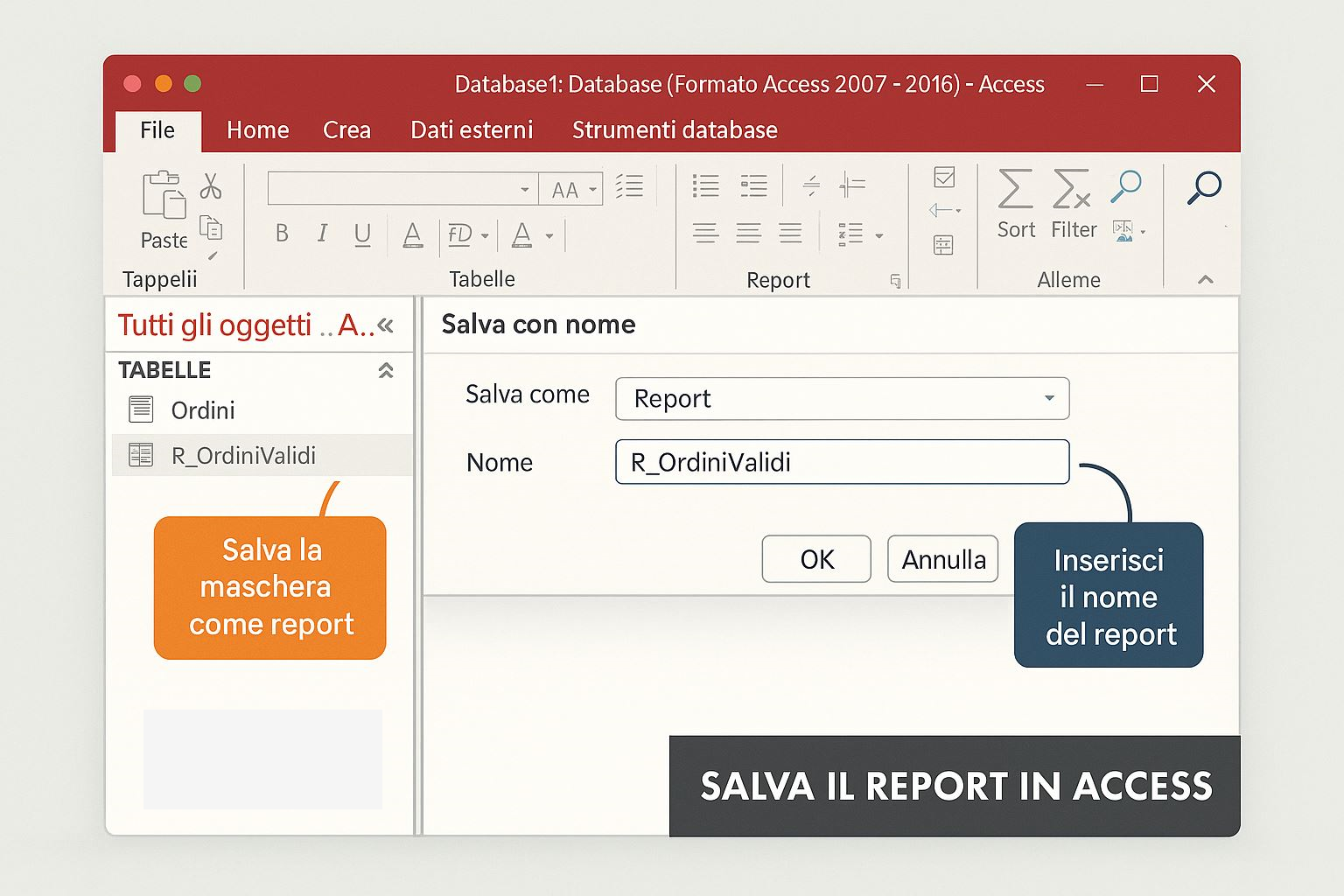Click the Nome text field
This screenshot has width=1344, height=896.
[x=842, y=462]
